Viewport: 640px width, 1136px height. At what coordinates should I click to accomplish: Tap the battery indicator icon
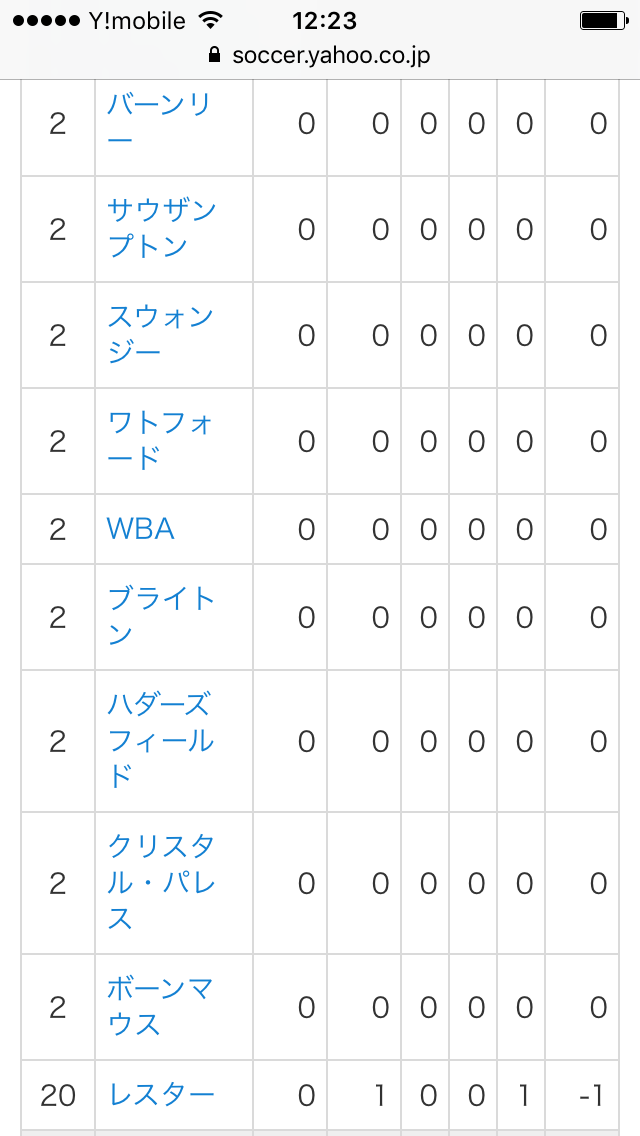pyautogui.click(x=603, y=21)
